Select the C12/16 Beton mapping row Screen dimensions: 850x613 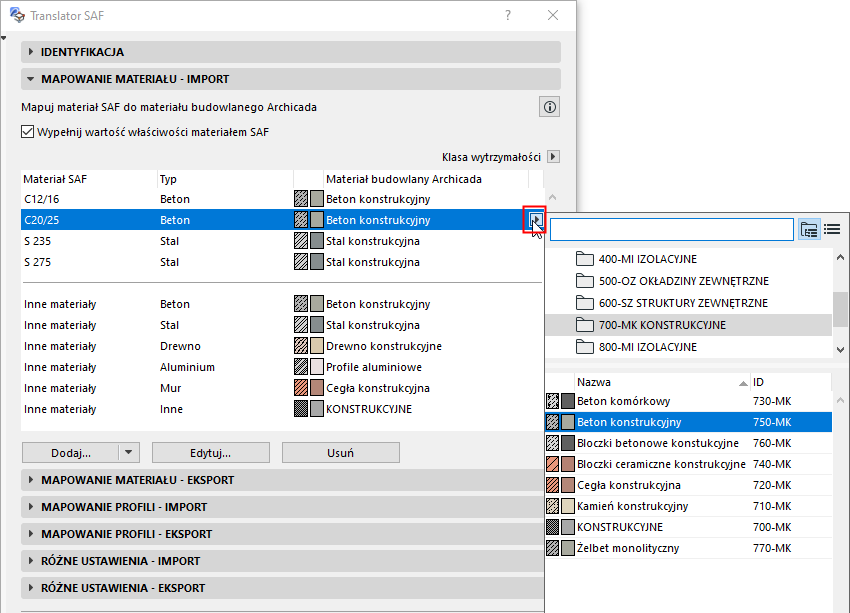tap(282, 199)
